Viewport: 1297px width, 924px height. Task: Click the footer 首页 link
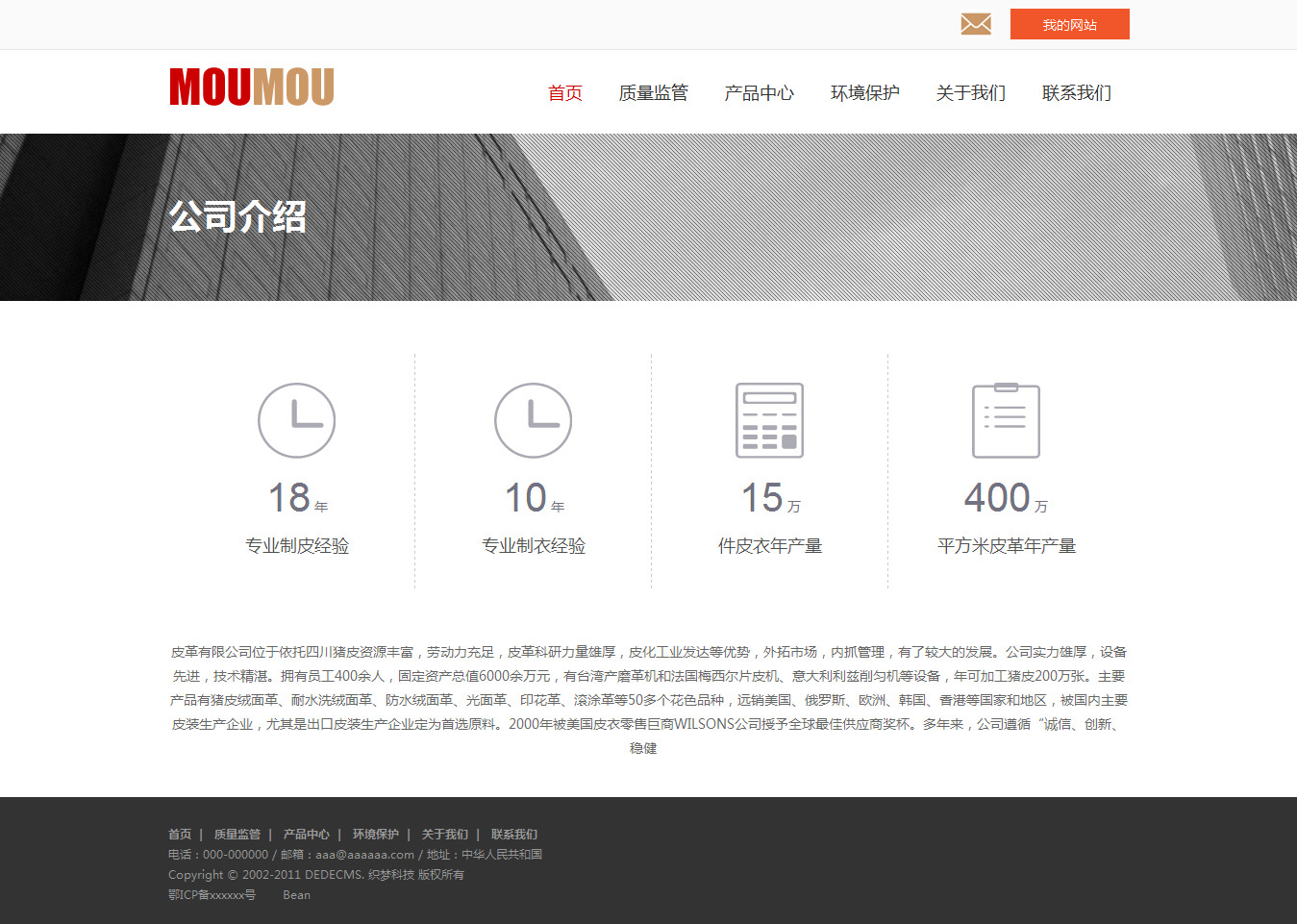click(x=180, y=835)
